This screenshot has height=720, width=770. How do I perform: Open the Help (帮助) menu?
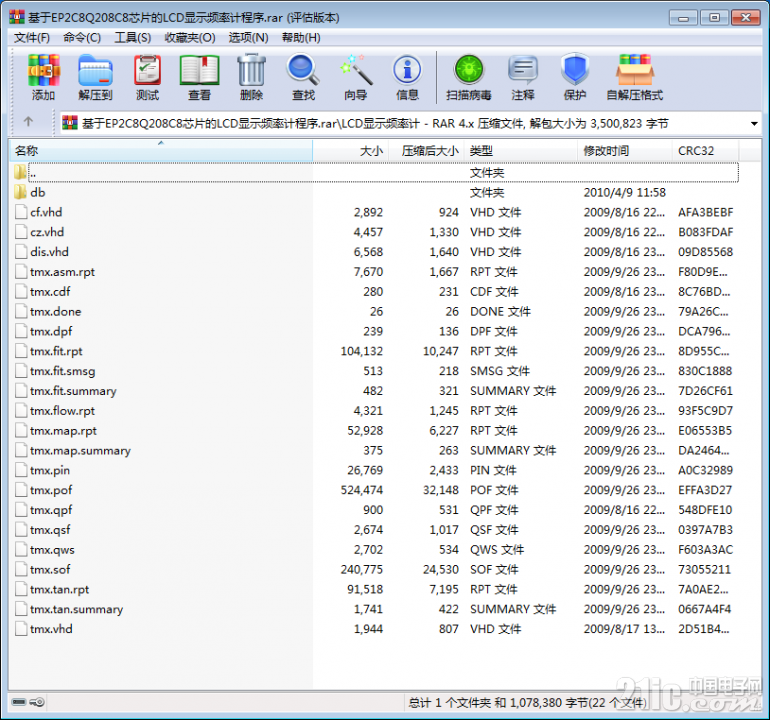(x=301, y=38)
